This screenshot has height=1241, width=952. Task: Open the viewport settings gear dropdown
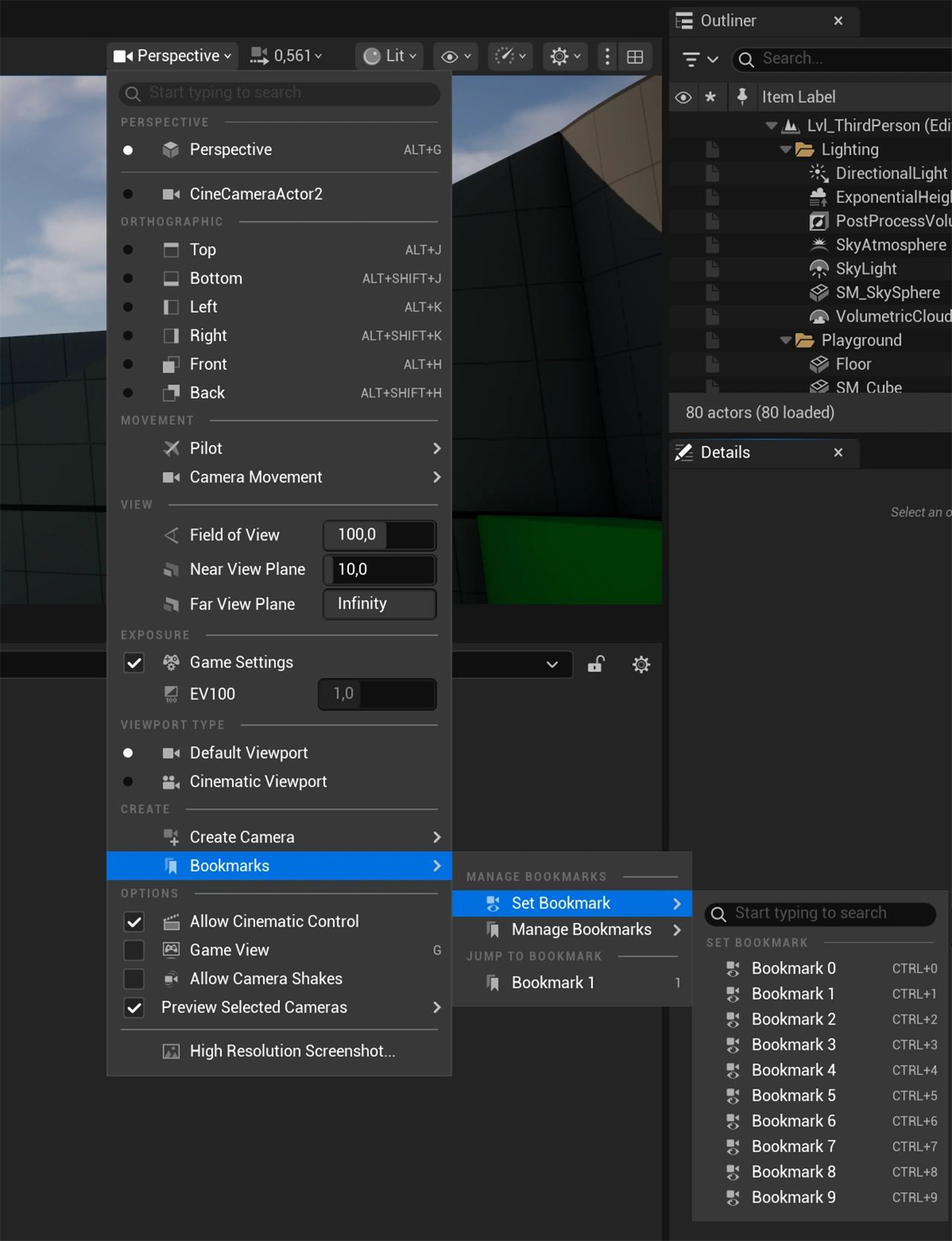(565, 56)
